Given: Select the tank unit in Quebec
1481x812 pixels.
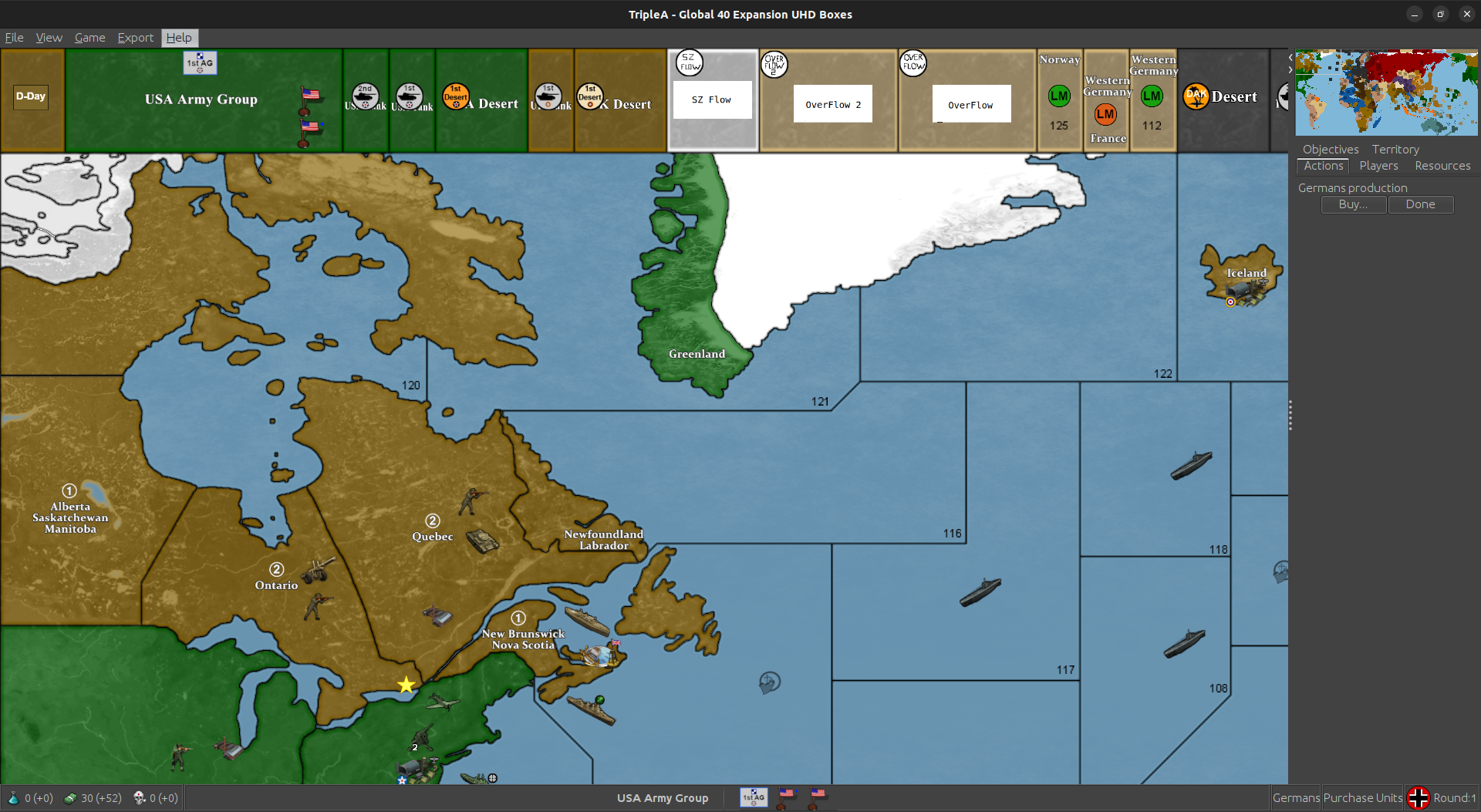Looking at the screenshot, I should pos(483,541).
